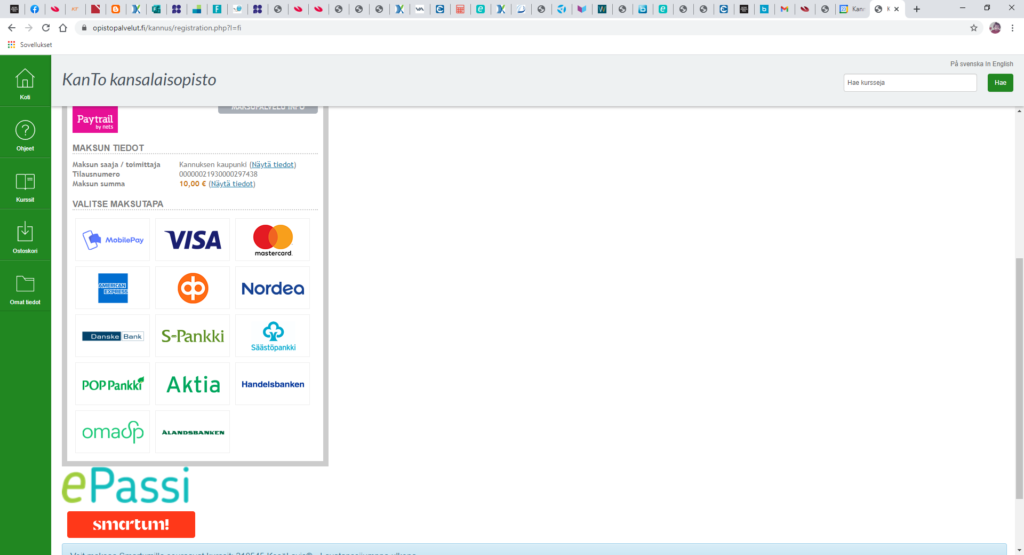Choose Mastercard payment method
The height and width of the screenshot is (555, 1024).
[272, 240]
